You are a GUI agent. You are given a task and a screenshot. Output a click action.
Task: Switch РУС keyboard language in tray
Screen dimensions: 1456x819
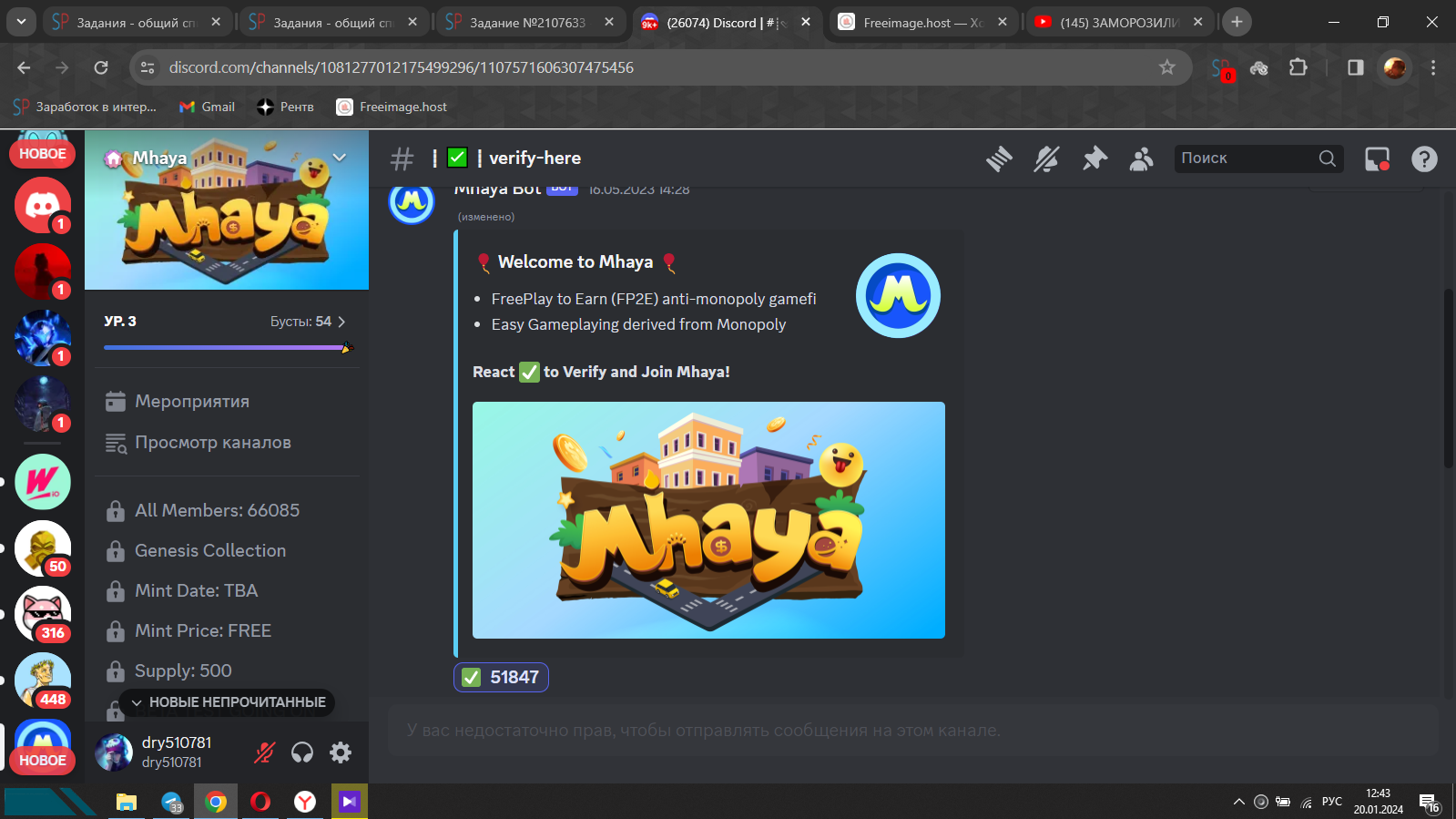[1332, 802]
